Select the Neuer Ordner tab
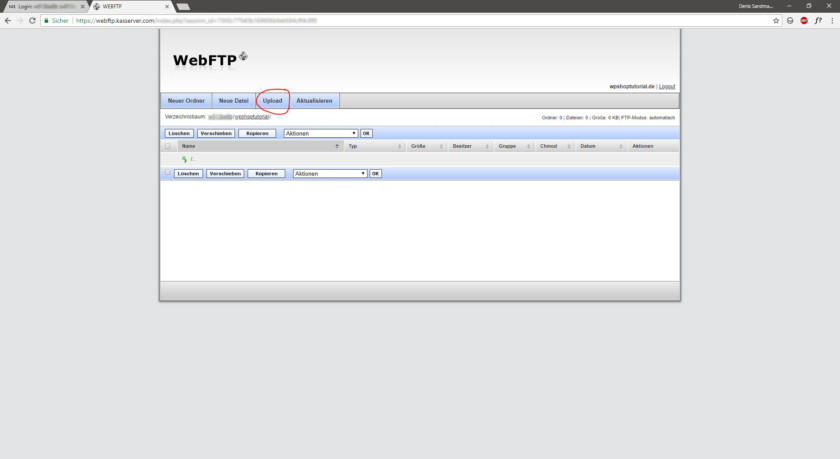 186,101
